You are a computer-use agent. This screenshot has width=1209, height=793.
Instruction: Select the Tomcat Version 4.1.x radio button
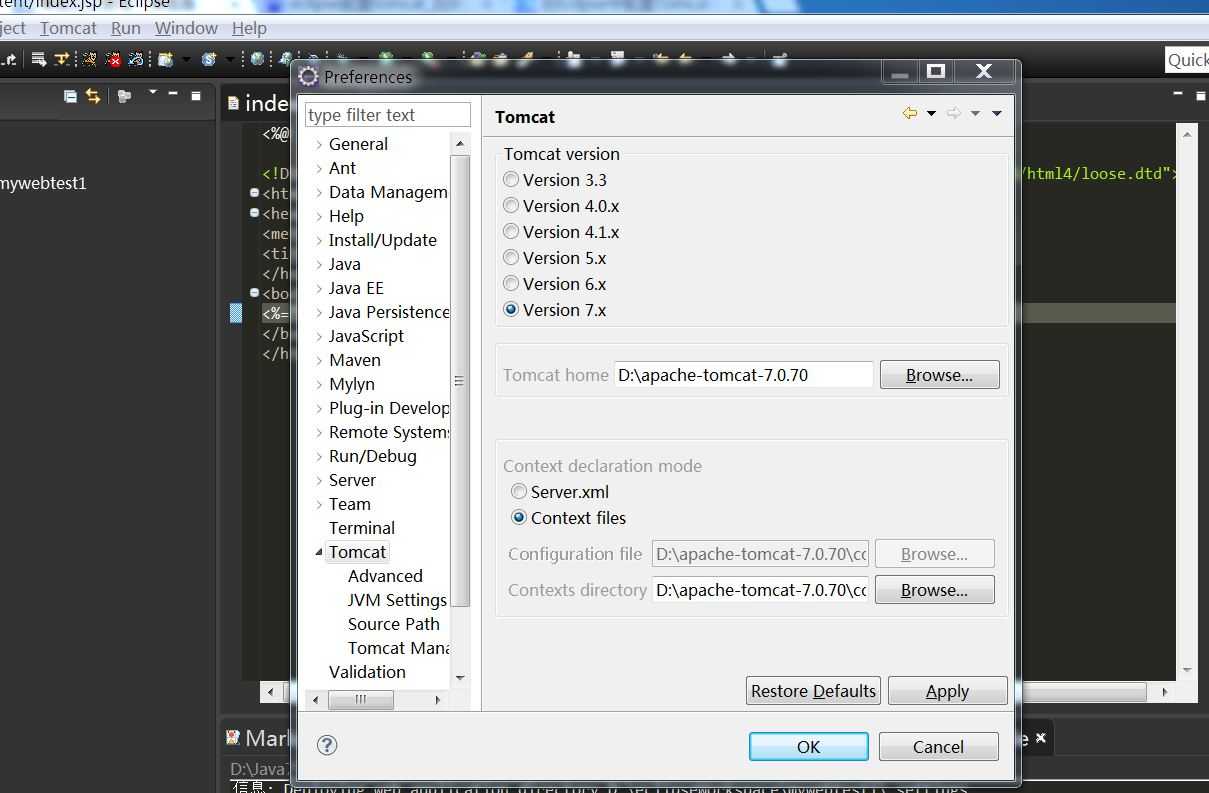coord(511,232)
